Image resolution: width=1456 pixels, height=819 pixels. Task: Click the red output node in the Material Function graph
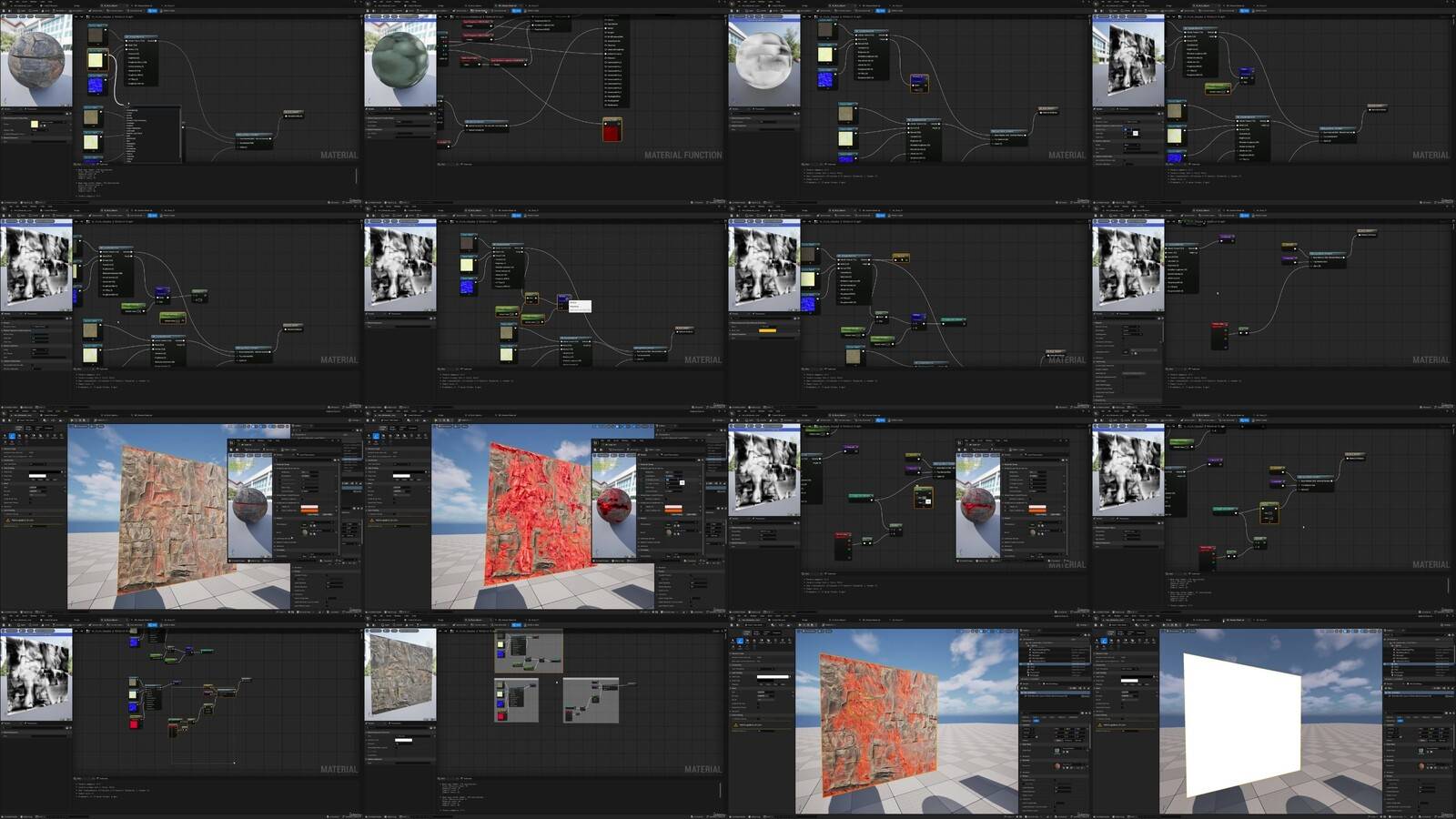(x=612, y=130)
